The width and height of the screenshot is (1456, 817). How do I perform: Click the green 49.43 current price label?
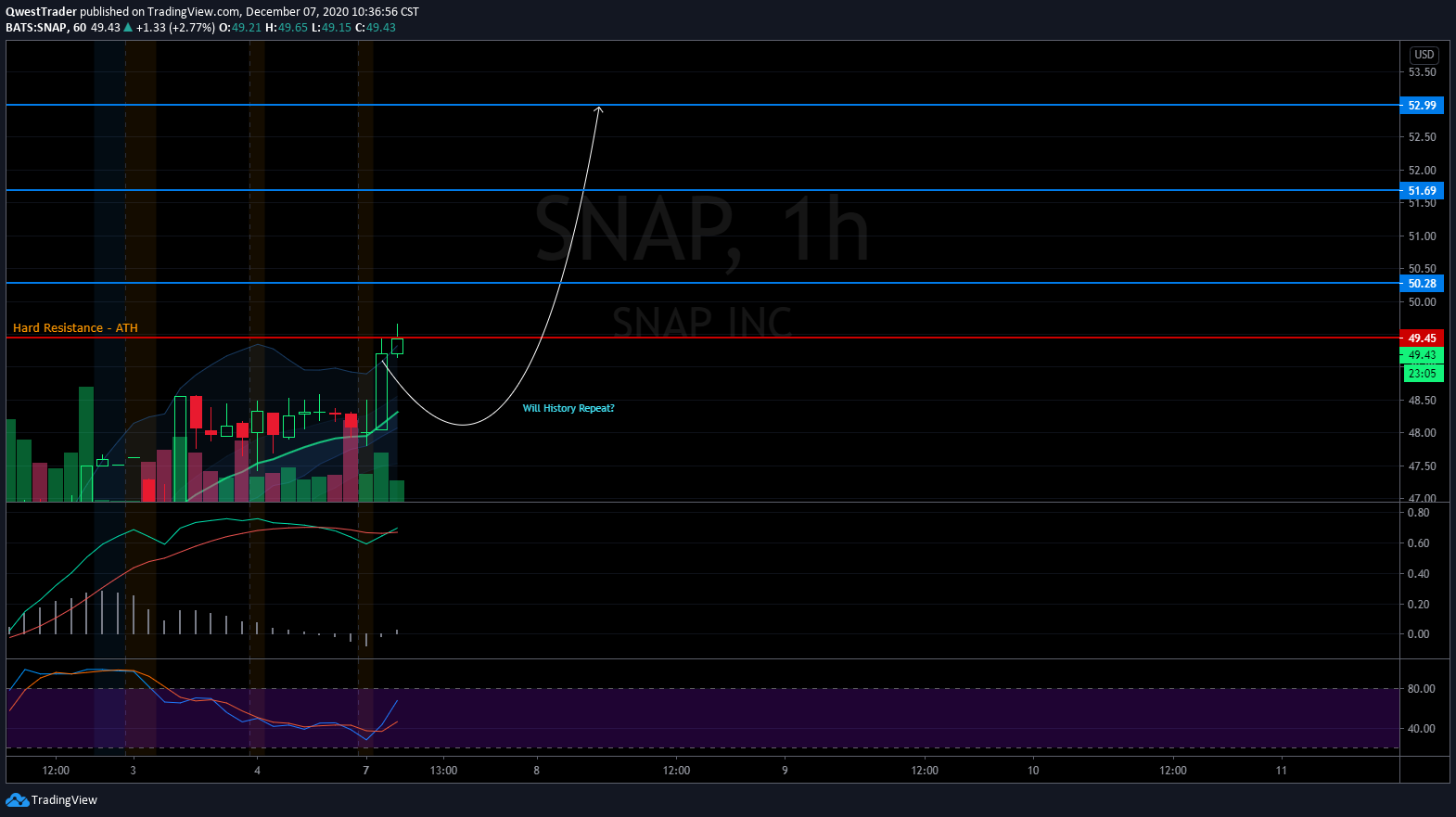1422,355
